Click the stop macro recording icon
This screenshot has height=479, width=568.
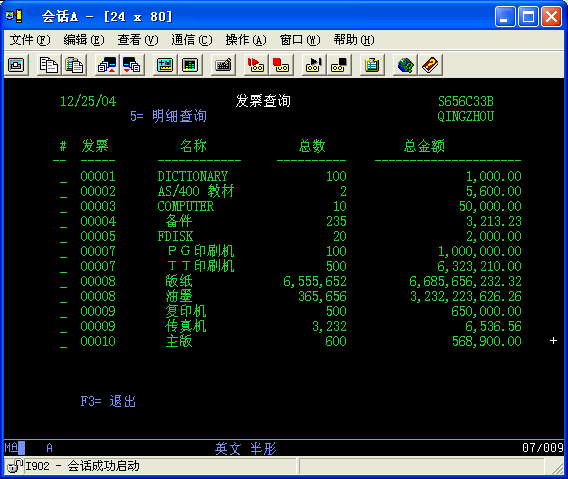pyautogui.click(x=281, y=65)
